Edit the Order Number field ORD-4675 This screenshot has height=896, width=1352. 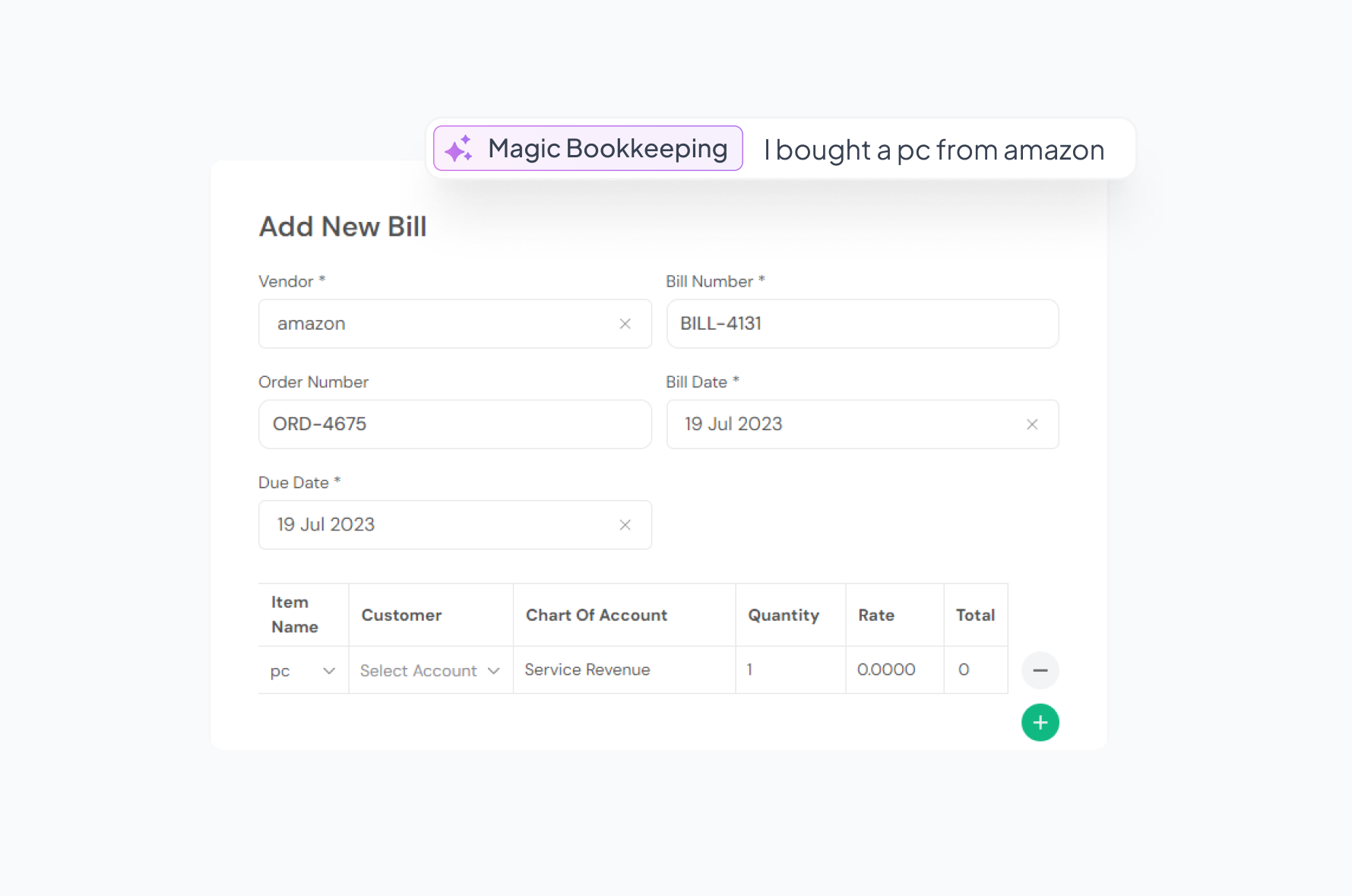tap(454, 424)
